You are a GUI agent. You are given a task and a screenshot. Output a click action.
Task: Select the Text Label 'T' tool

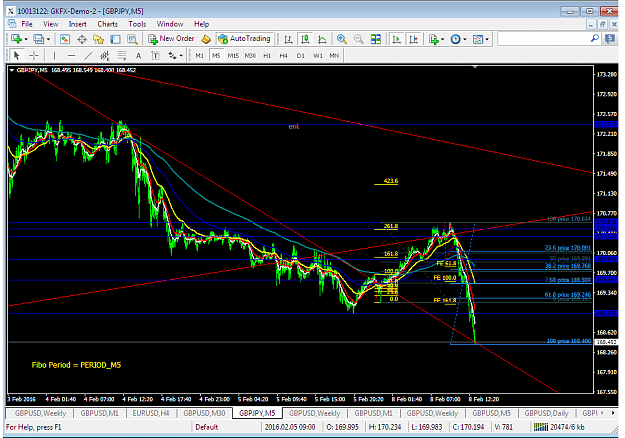(155, 55)
